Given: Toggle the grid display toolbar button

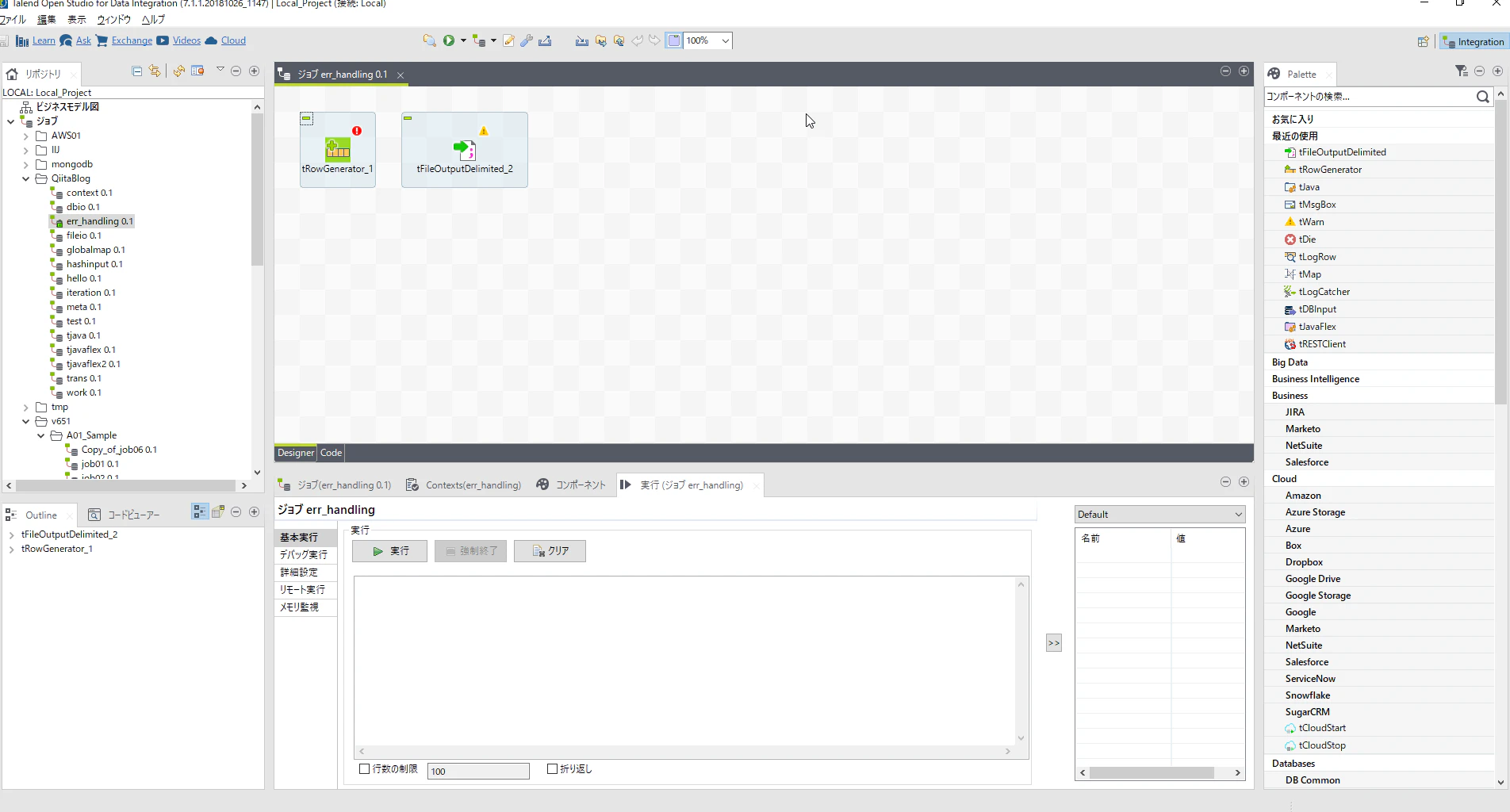Looking at the screenshot, I should click(x=674, y=40).
